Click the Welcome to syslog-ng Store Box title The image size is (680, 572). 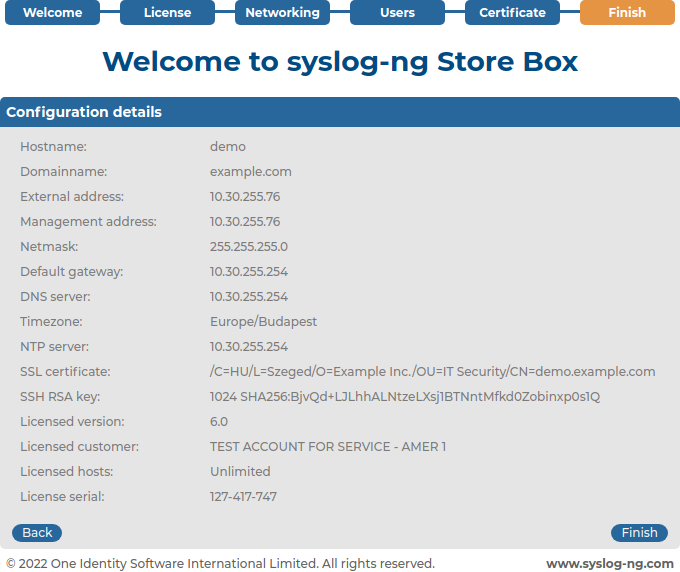coord(340,62)
